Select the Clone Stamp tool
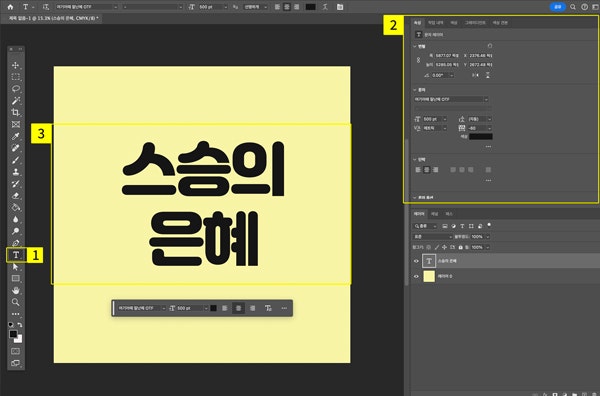This screenshot has width=600, height=396. click(16, 172)
